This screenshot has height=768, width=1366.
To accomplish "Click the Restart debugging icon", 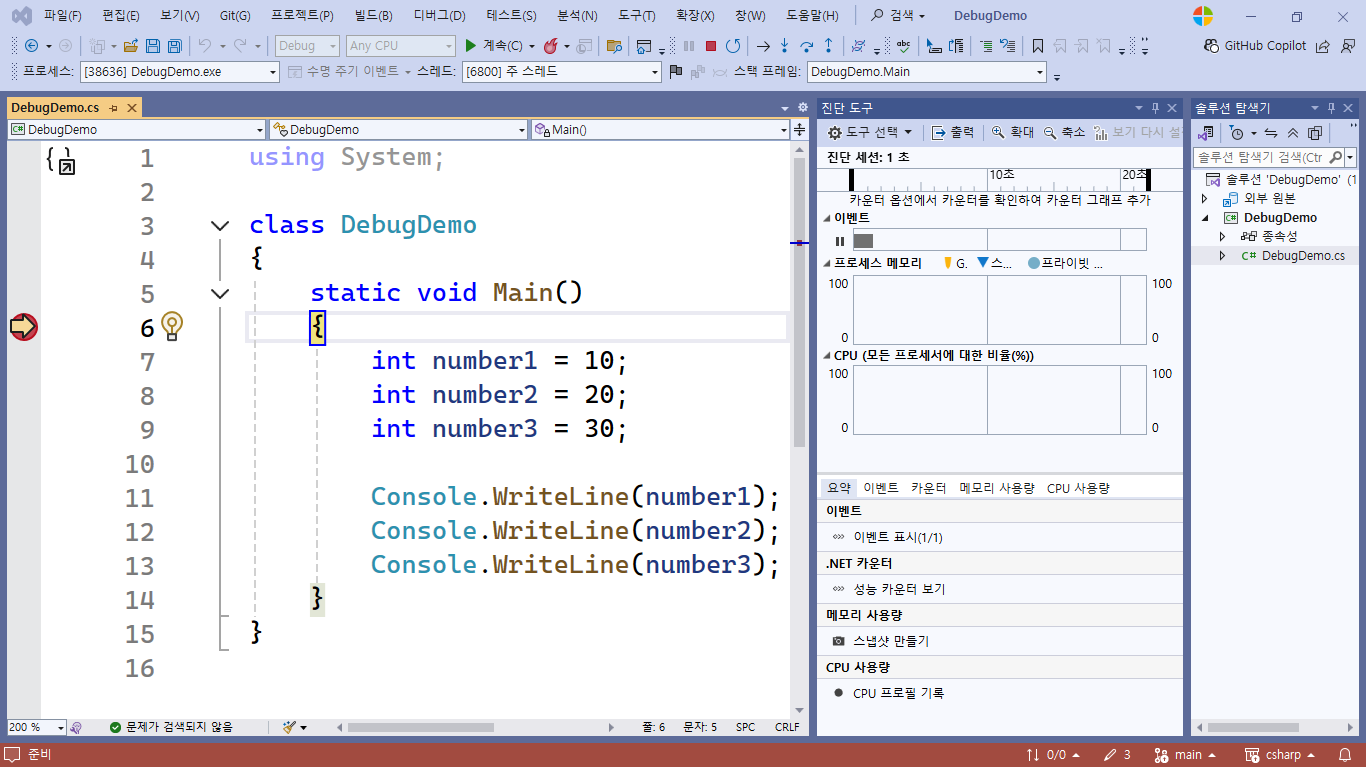I will (x=733, y=46).
